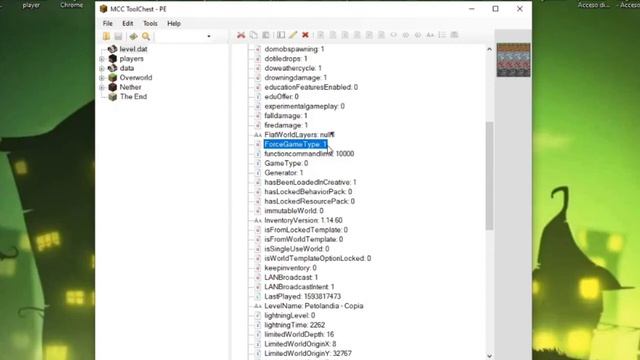Screen dimensions: 640x360
Task: Click the add long tag icon
Action: click(x=357, y=35)
